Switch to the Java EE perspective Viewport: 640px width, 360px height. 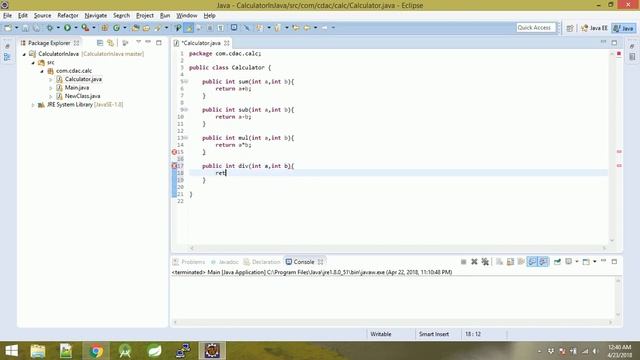coord(594,28)
